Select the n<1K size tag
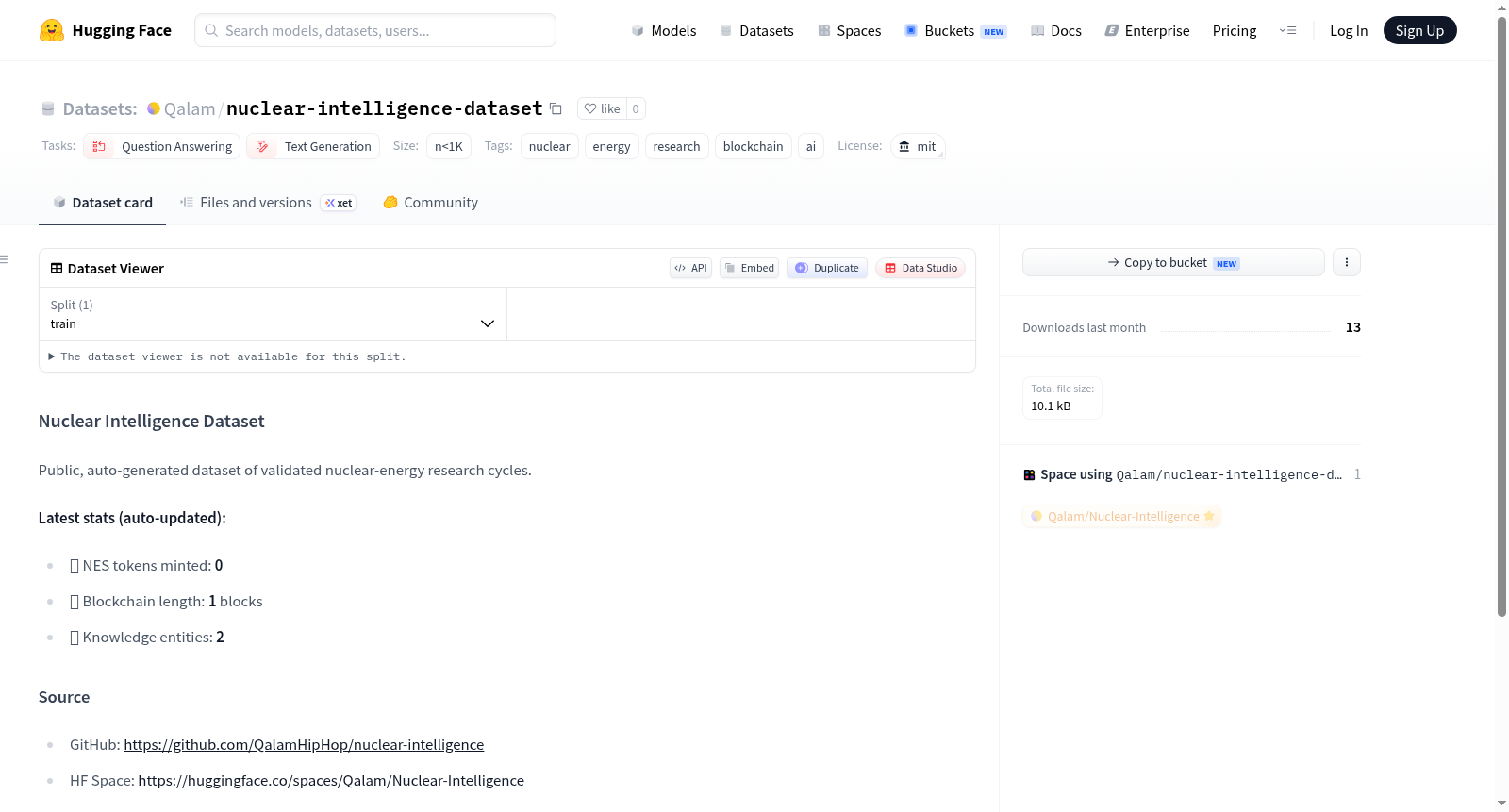The height and width of the screenshot is (812, 1509). click(449, 146)
